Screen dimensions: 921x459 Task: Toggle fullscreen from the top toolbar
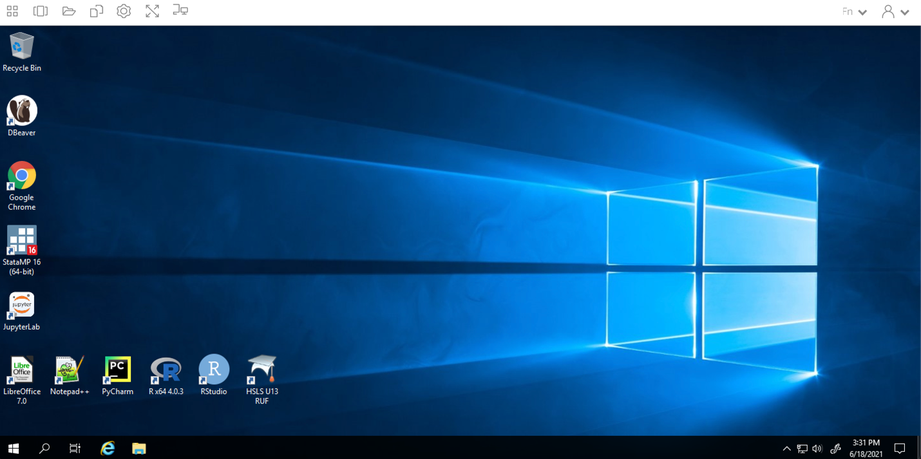[152, 11]
